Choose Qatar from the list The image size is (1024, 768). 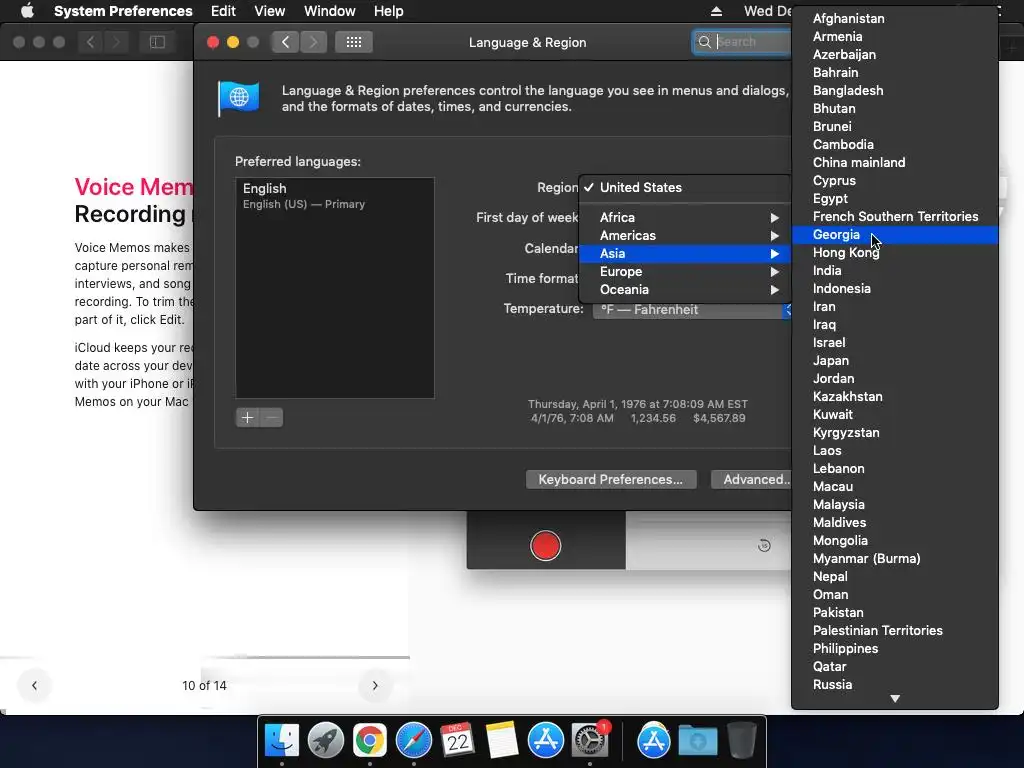click(x=895, y=667)
